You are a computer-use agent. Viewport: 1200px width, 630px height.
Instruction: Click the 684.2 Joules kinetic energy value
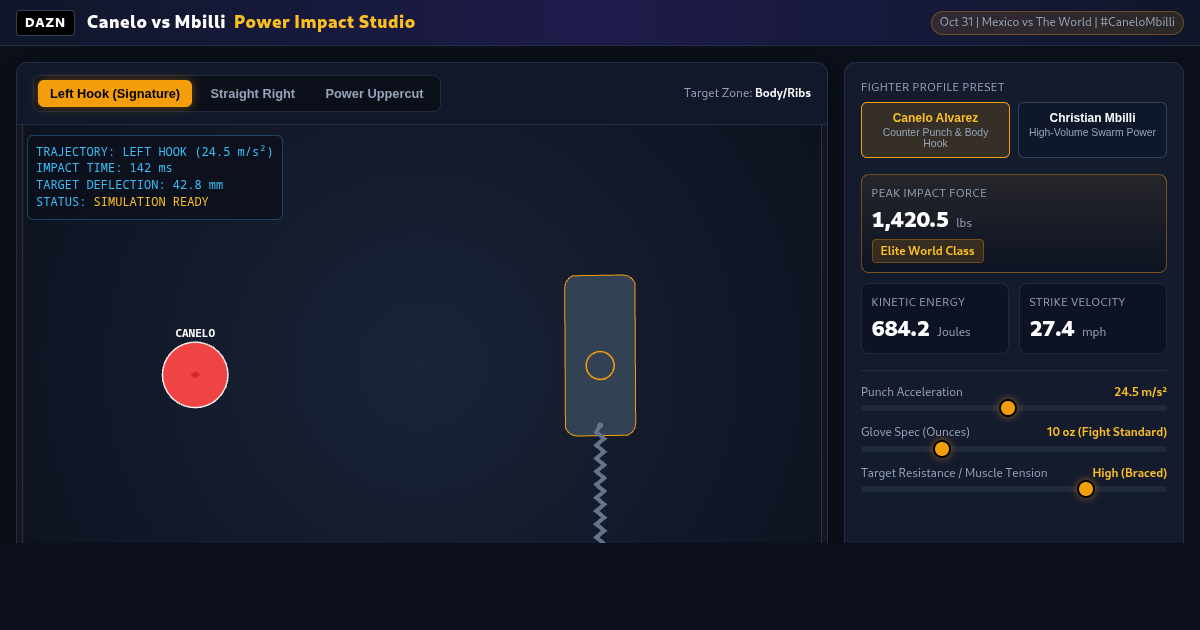[921, 329]
